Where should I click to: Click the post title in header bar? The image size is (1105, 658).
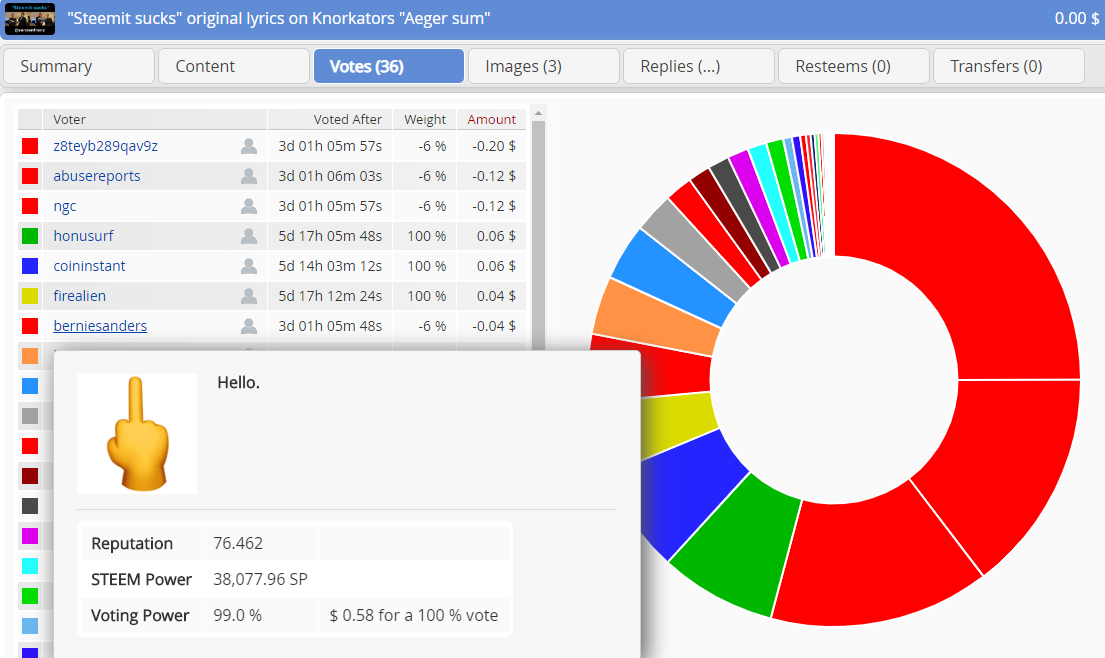point(278,18)
